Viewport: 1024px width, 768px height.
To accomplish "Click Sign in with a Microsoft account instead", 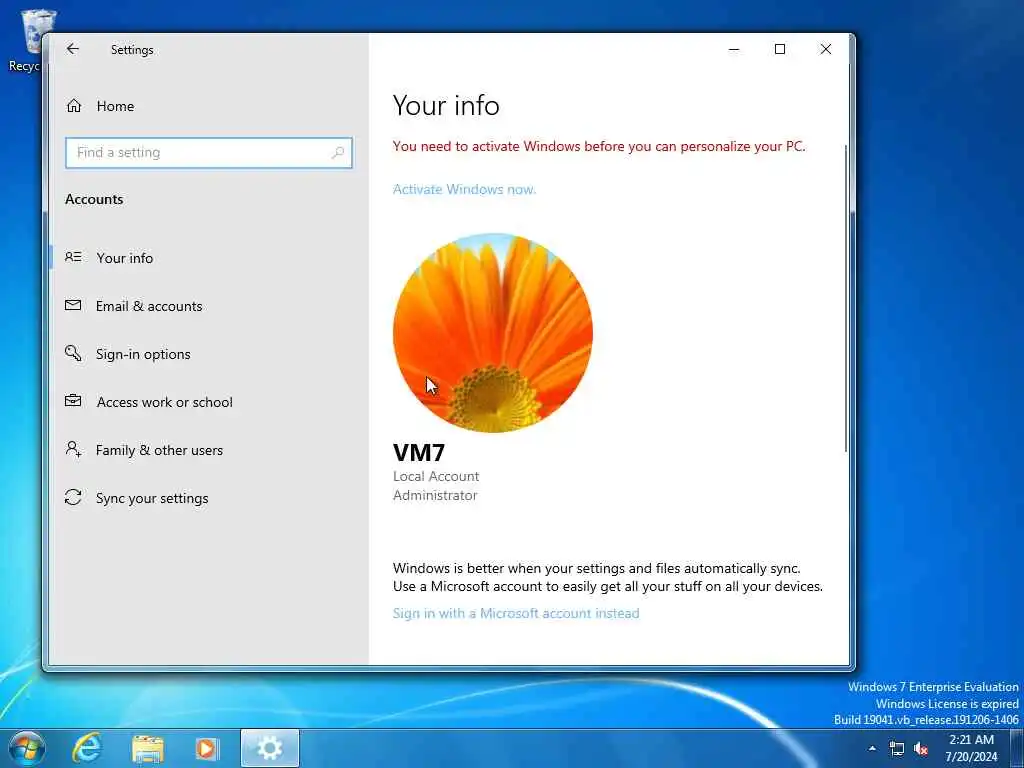I will (516, 613).
